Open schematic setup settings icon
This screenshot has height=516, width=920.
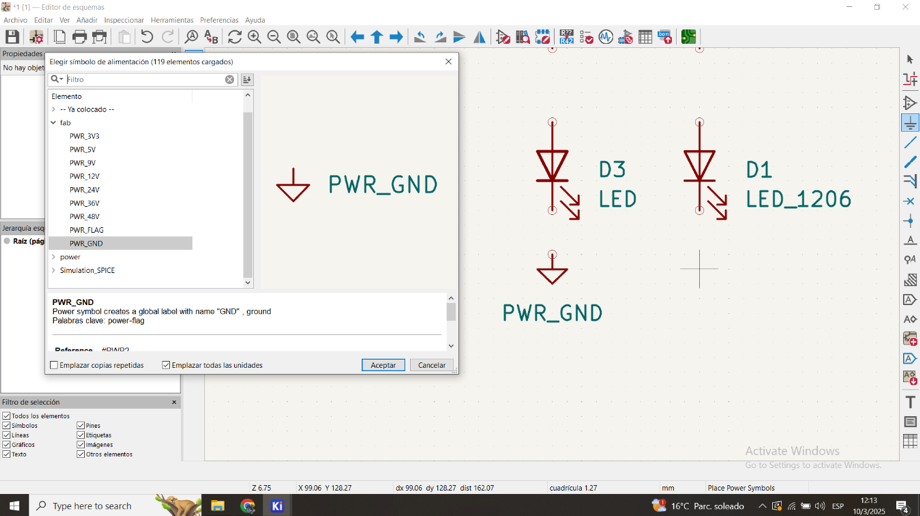(x=36, y=37)
